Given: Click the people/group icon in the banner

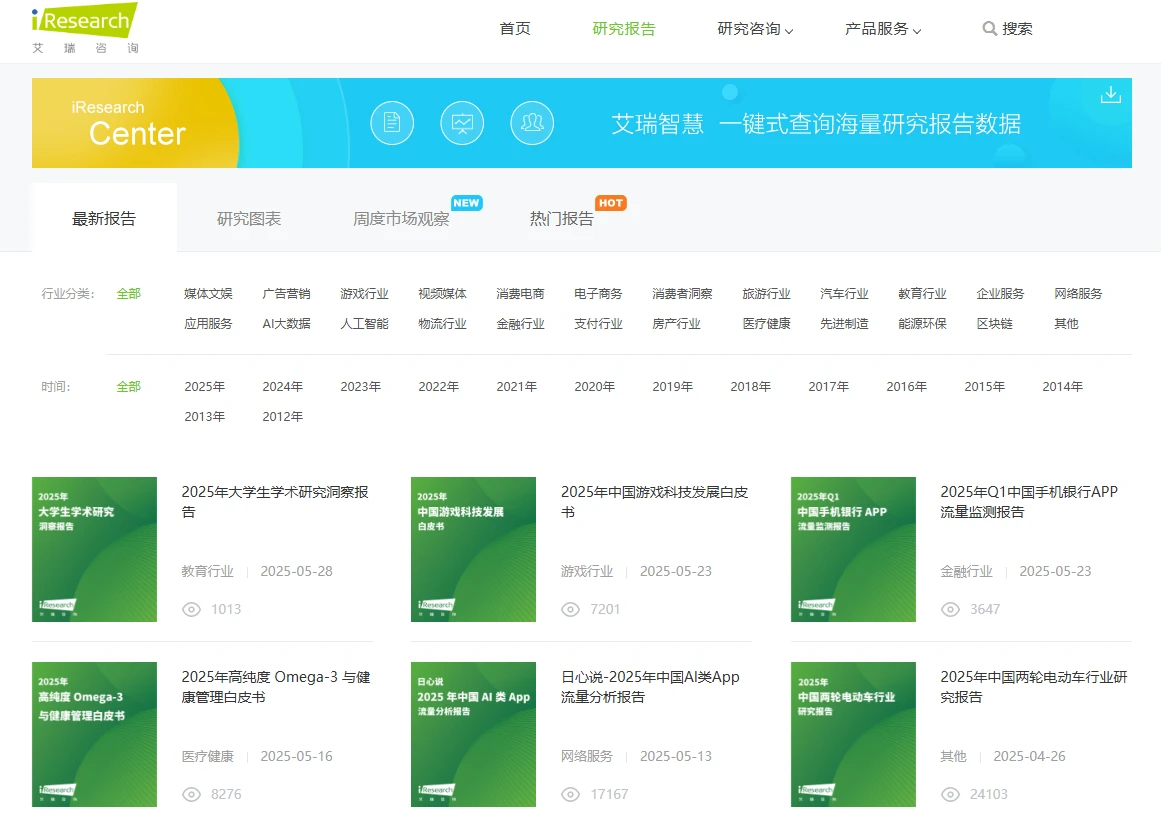Looking at the screenshot, I should 532,122.
